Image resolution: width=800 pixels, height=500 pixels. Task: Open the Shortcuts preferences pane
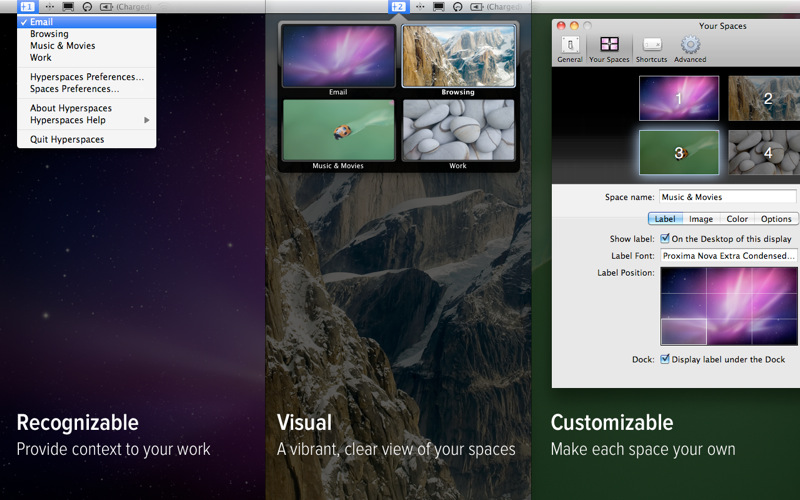652,49
